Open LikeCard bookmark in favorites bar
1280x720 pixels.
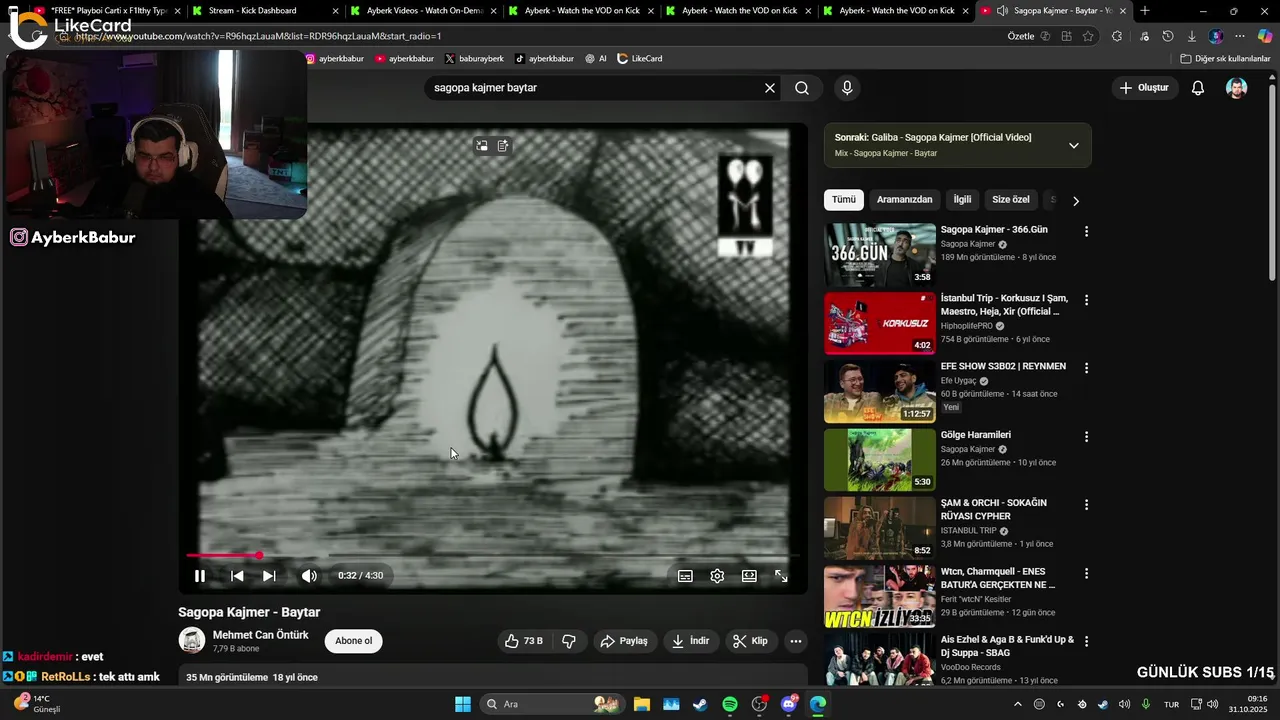[x=640, y=59]
